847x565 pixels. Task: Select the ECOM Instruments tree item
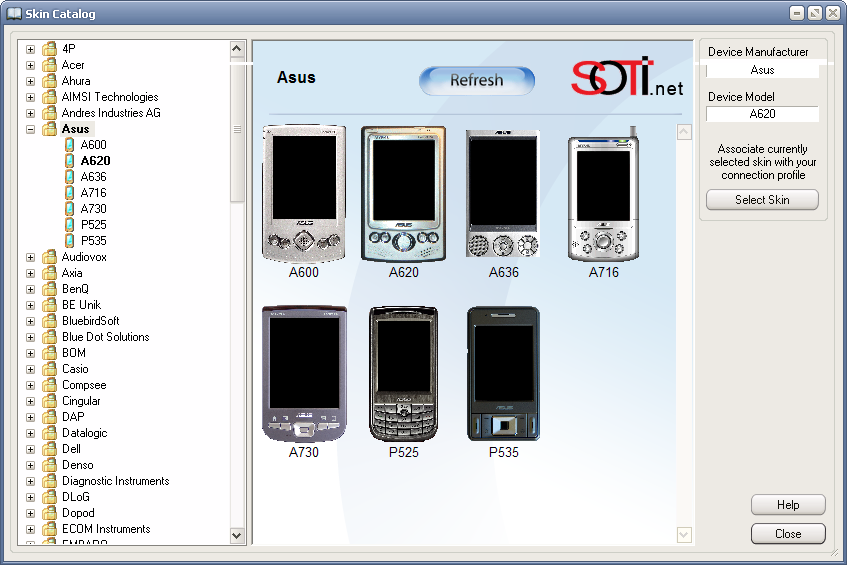[106, 529]
